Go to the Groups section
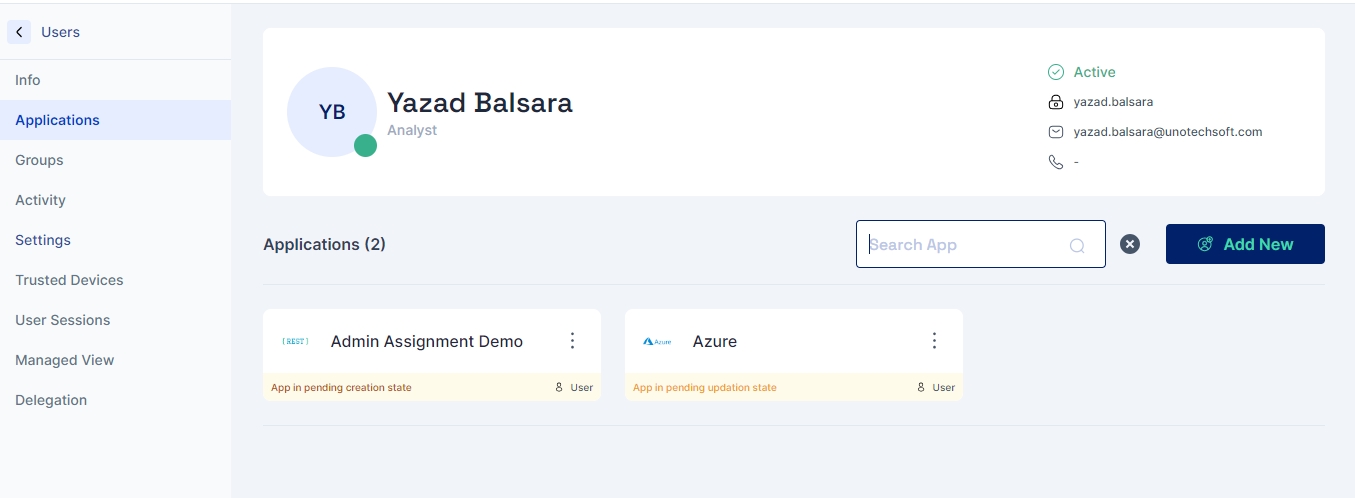This screenshot has height=498, width=1355. click(x=39, y=160)
